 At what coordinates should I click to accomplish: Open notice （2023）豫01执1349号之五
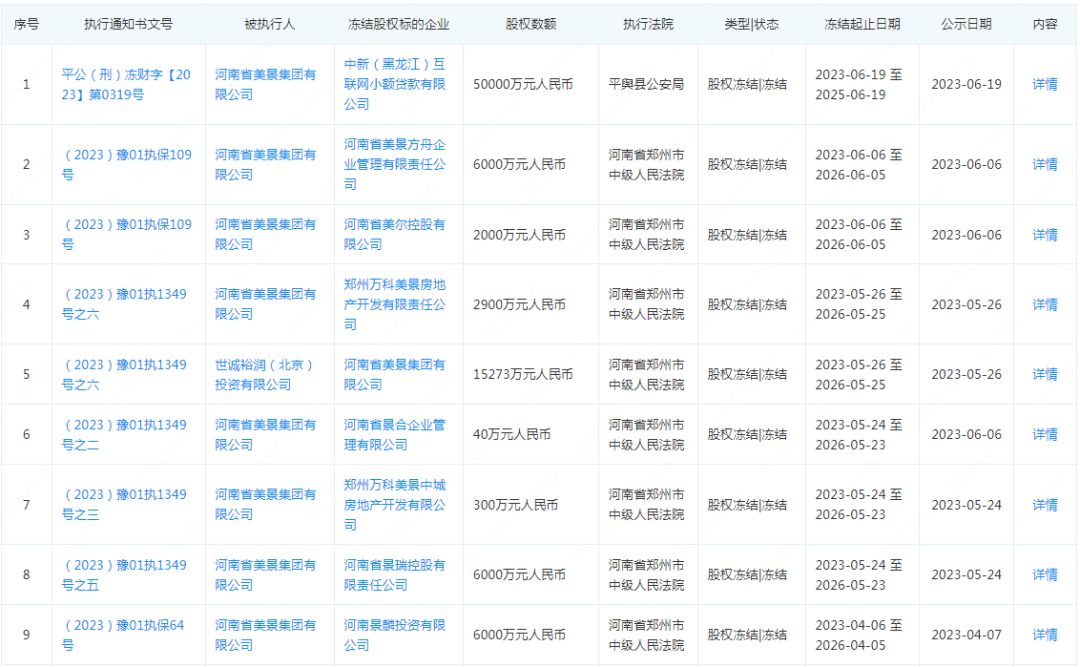point(124,575)
